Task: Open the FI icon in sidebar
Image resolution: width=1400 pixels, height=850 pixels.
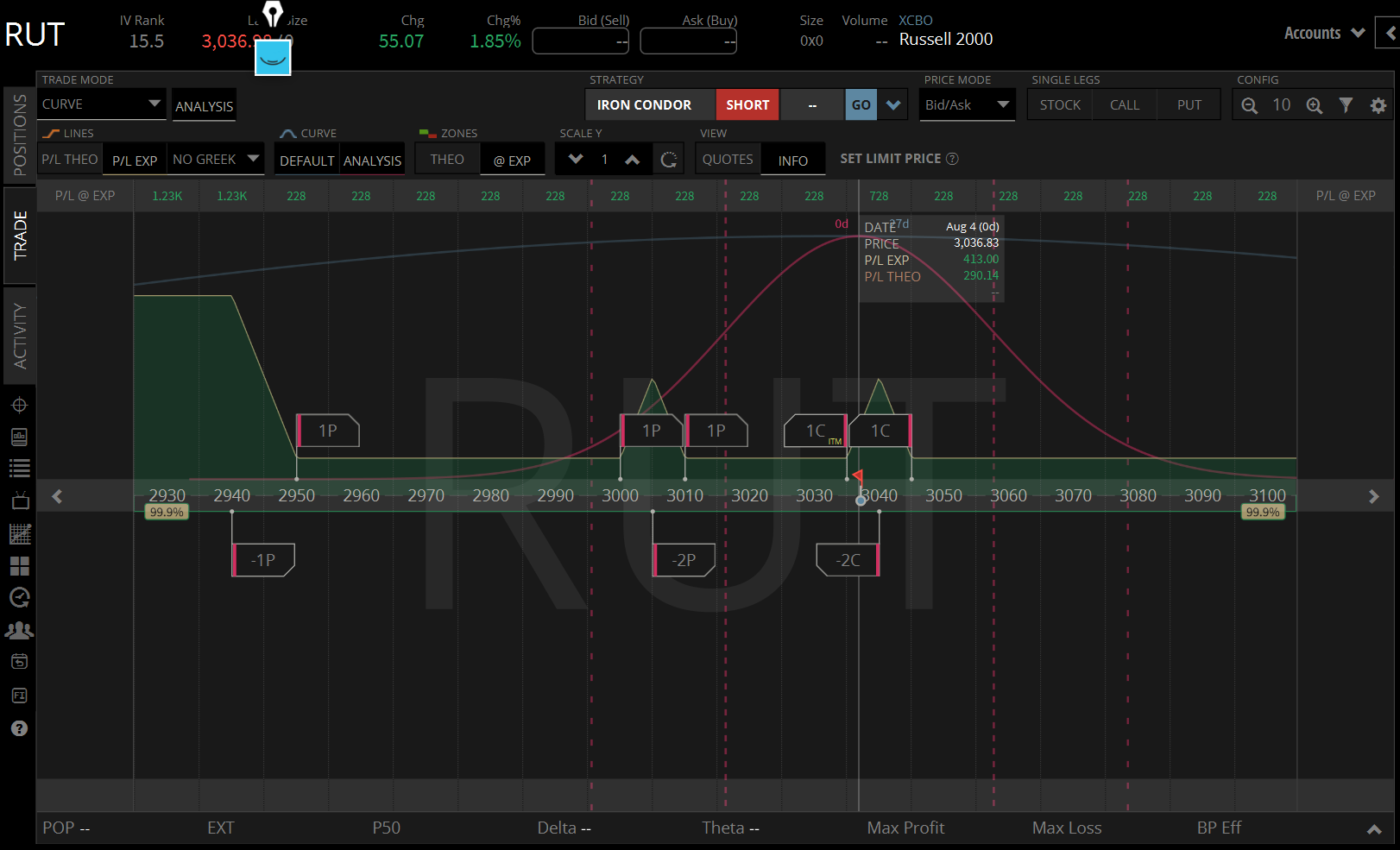Action: 19,696
